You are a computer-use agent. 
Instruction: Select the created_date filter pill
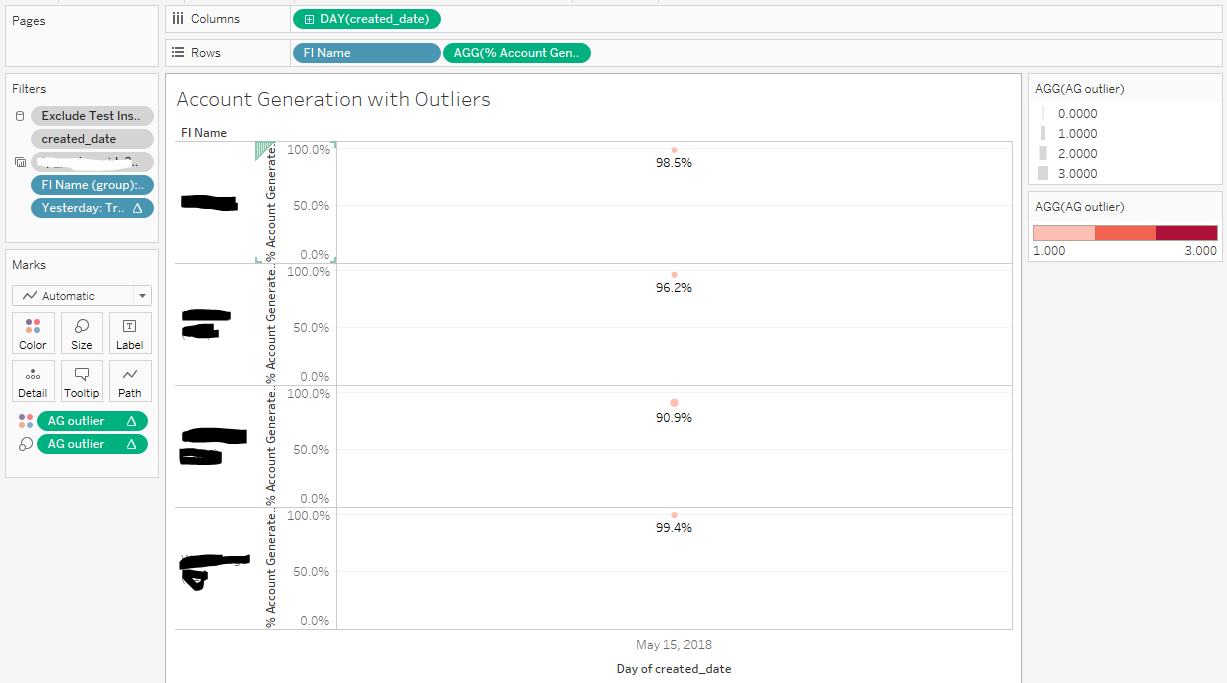91,138
